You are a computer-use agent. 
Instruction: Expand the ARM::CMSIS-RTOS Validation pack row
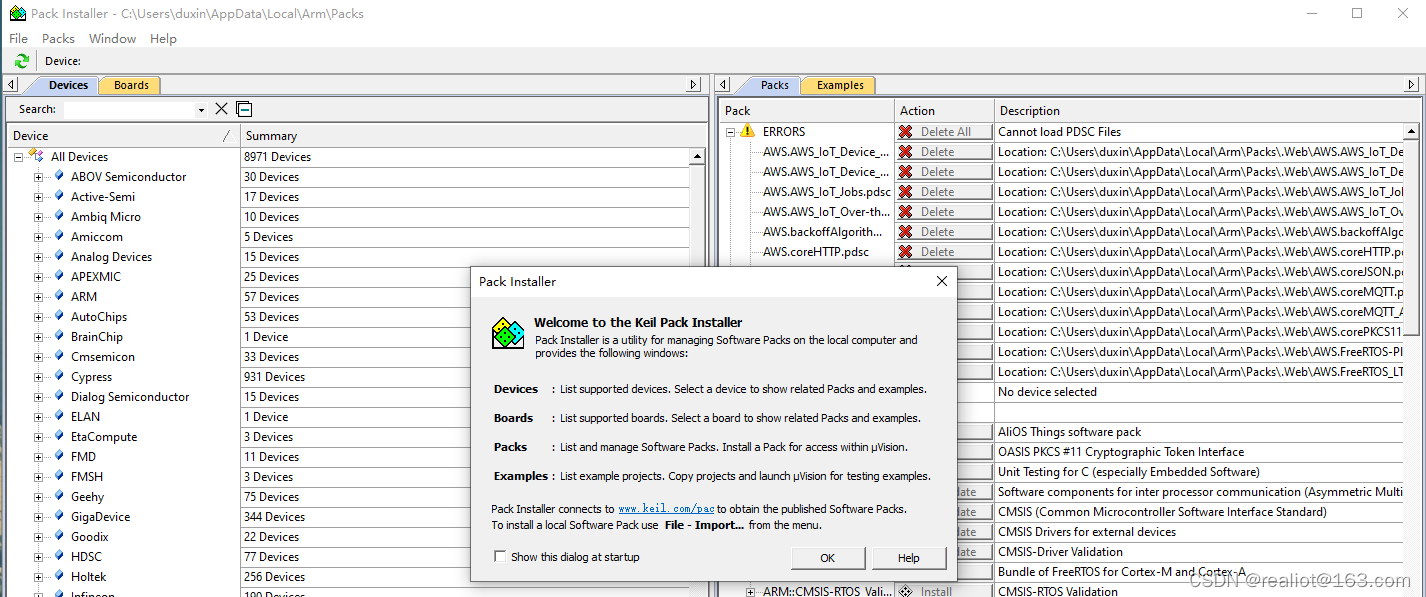point(750,592)
